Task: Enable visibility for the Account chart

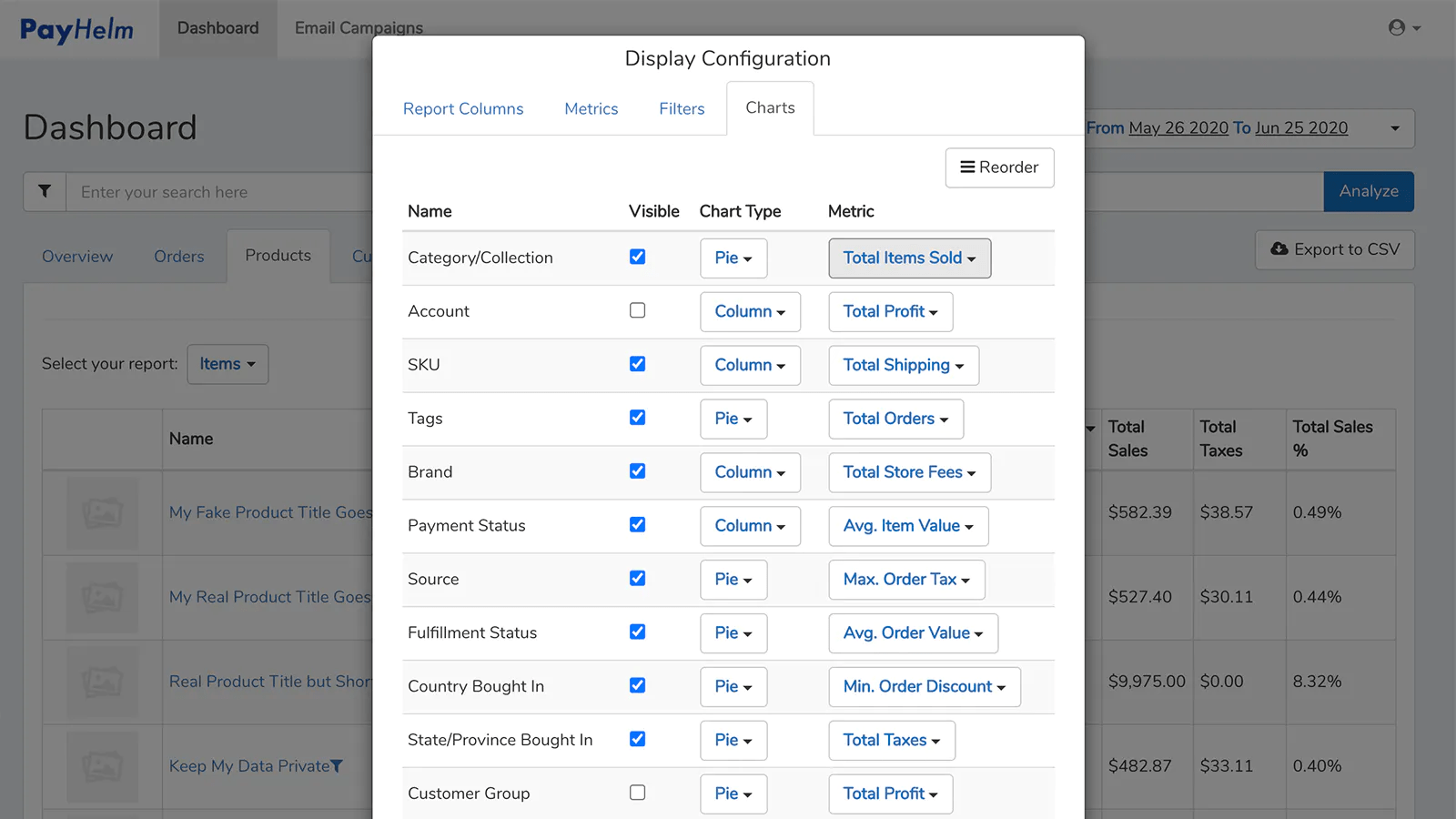Action: [x=637, y=311]
